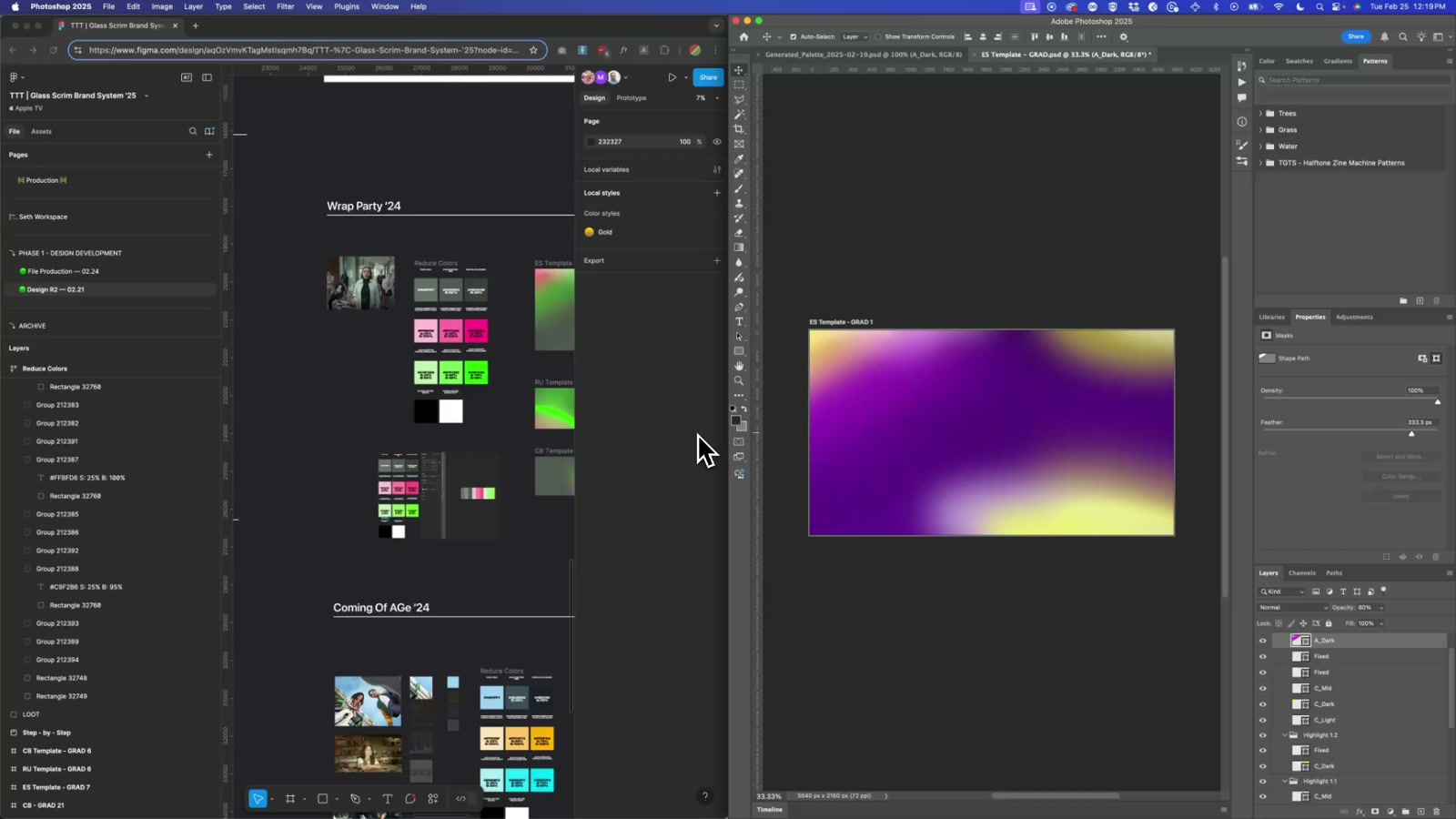Switch to Prototype tab in Figma
Image resolution: width=1456 pixels, height=819 pixels.
point(631,97)
